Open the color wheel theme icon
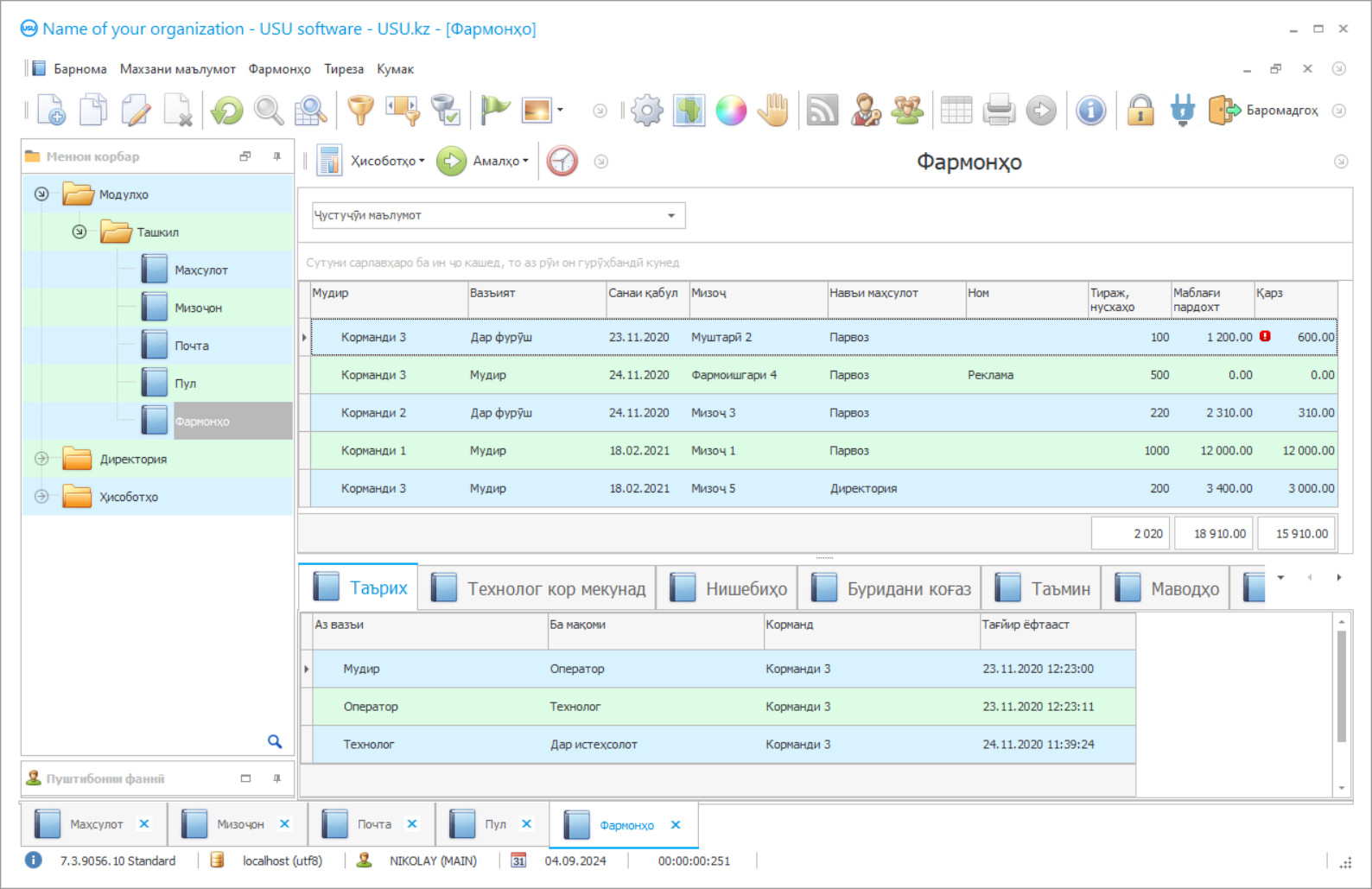This screenshot has width=1372, height=889. (731, 111)
